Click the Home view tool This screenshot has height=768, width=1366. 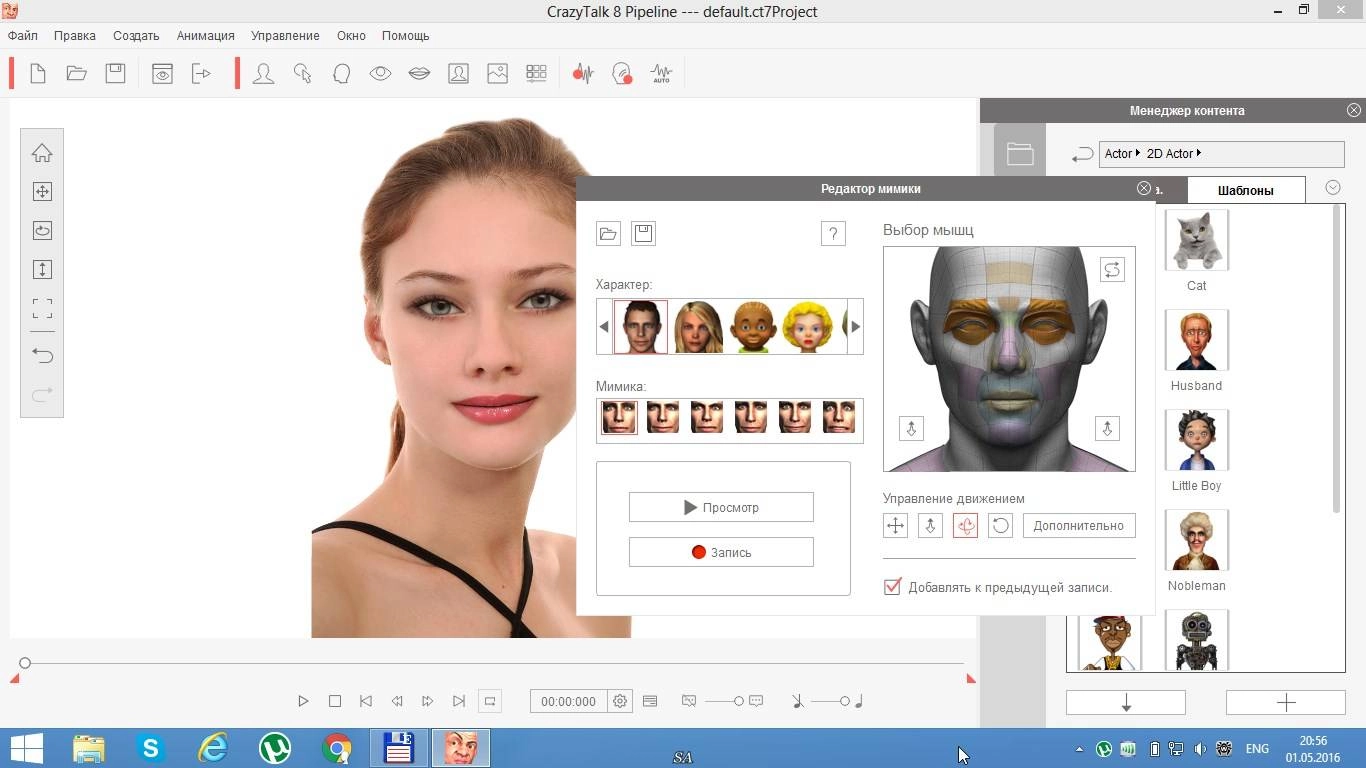(x=42, y=153)
